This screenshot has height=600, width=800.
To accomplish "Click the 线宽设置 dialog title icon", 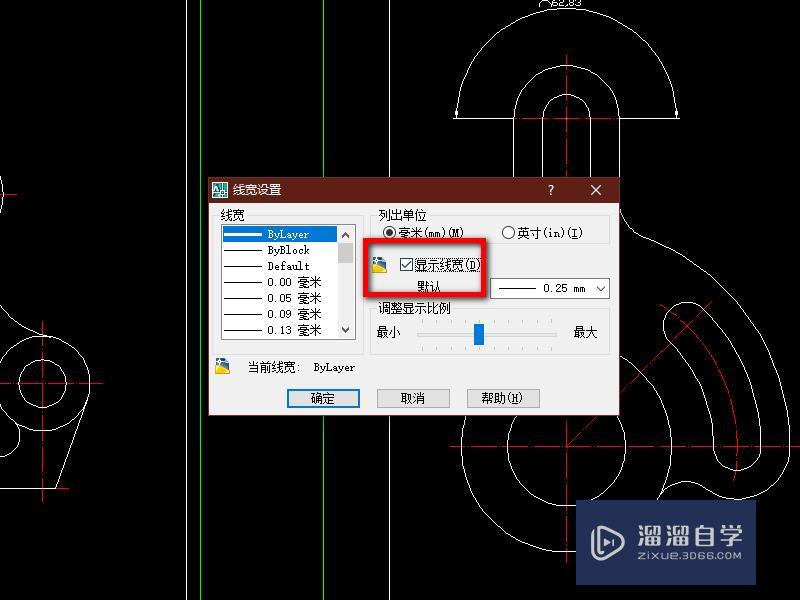I will pyautogui.click(x=220, y=190).
